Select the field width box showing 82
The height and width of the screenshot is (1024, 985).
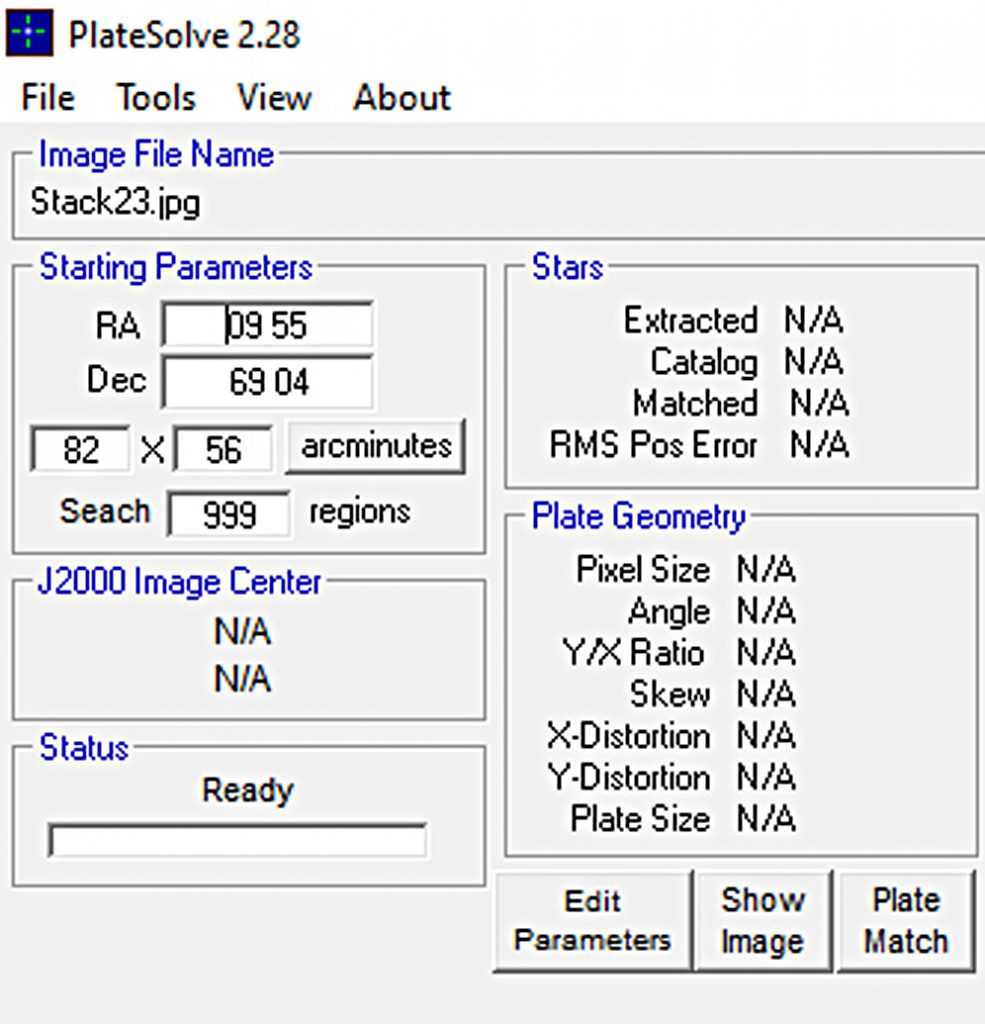[x=80, y=449]
